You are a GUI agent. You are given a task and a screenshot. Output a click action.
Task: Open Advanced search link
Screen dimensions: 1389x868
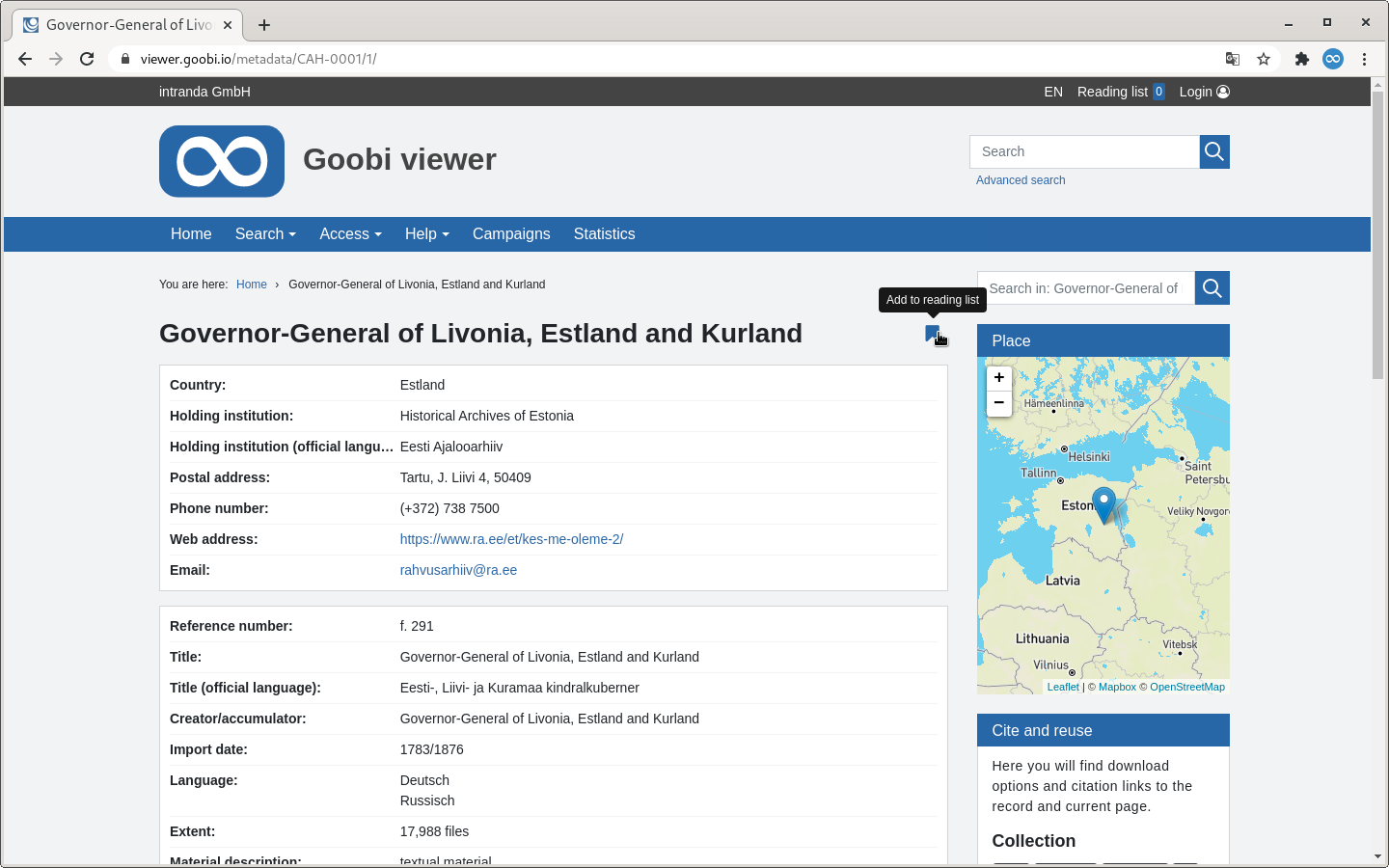point(1021,180)
